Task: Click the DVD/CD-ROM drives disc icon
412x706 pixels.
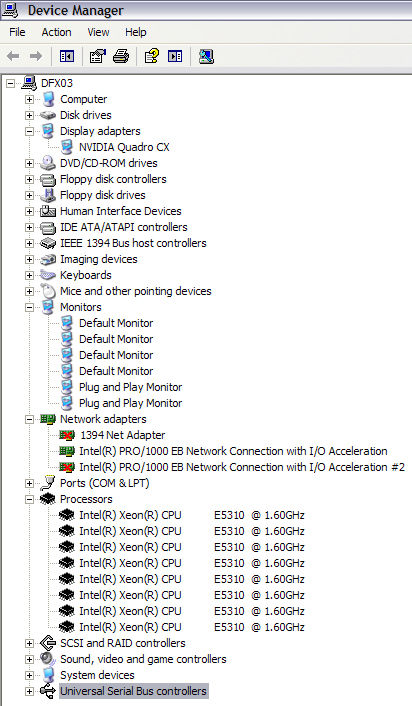Action: tap(48, 163)
